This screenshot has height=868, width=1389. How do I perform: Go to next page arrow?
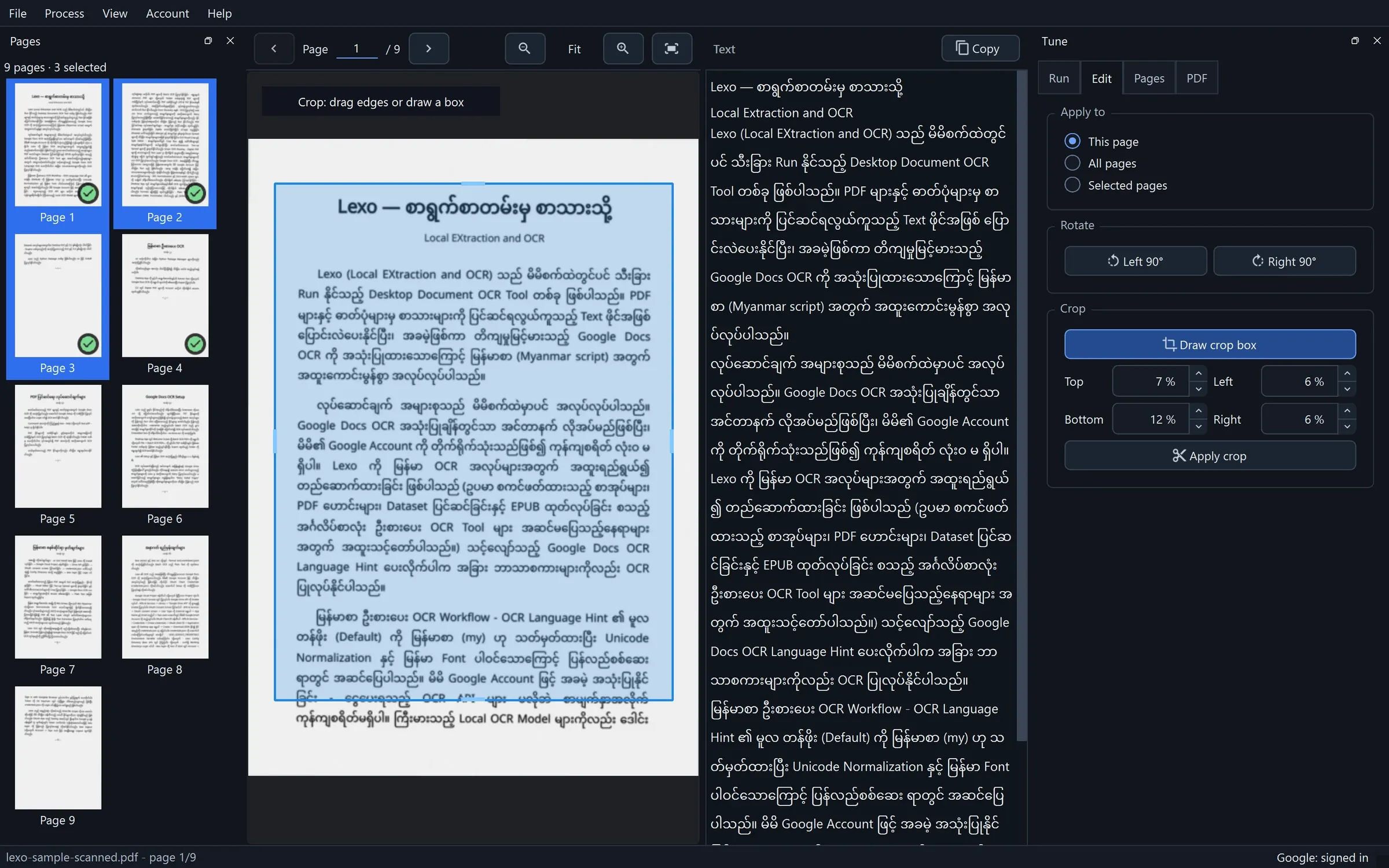428,49
